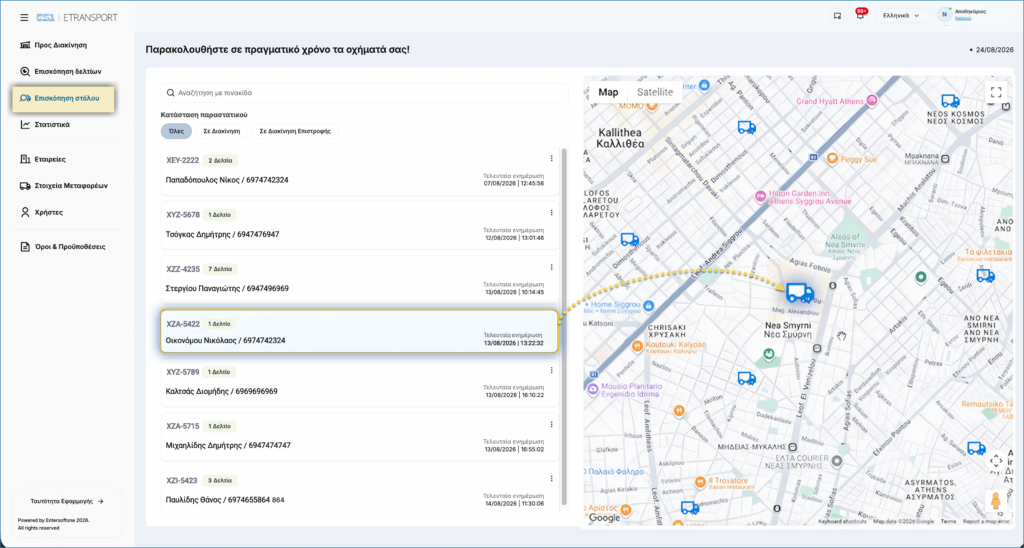Open the Ελληνικά language dropdown
This screenshot has height=548, width=1024.
[901, 16]
